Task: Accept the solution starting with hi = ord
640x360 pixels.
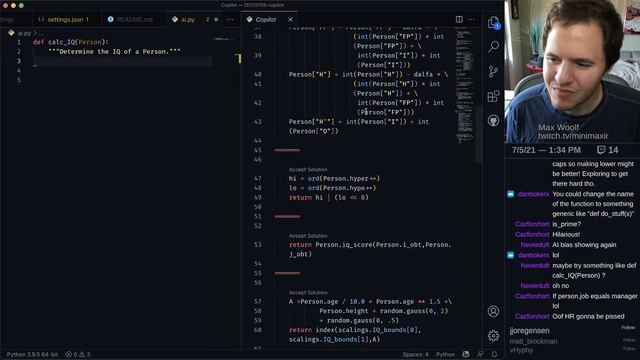Action: [308, 169]
